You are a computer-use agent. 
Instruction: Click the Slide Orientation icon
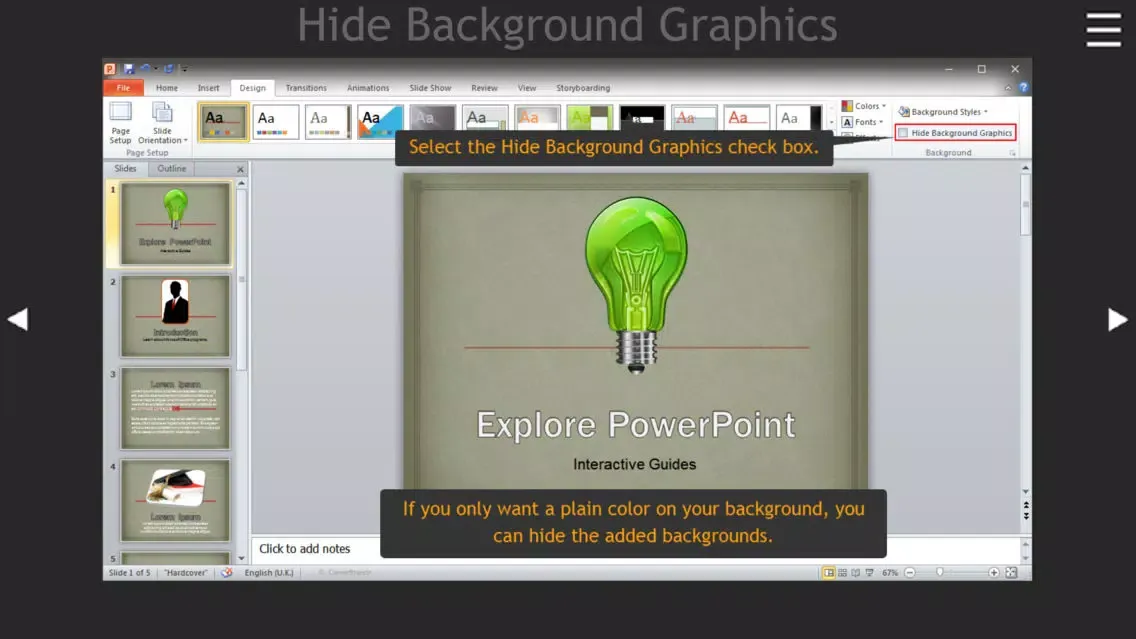pyautogui.click(x=162, y=112)
